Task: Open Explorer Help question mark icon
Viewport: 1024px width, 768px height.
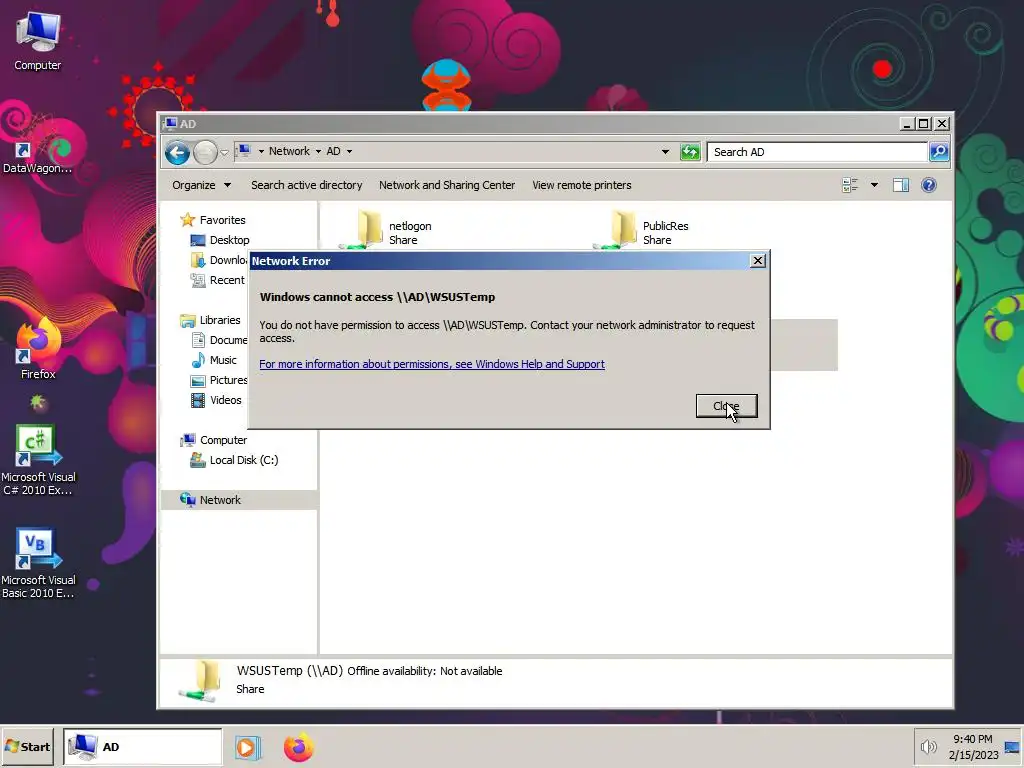Action: pyautogui.click(x=929, y=185)
